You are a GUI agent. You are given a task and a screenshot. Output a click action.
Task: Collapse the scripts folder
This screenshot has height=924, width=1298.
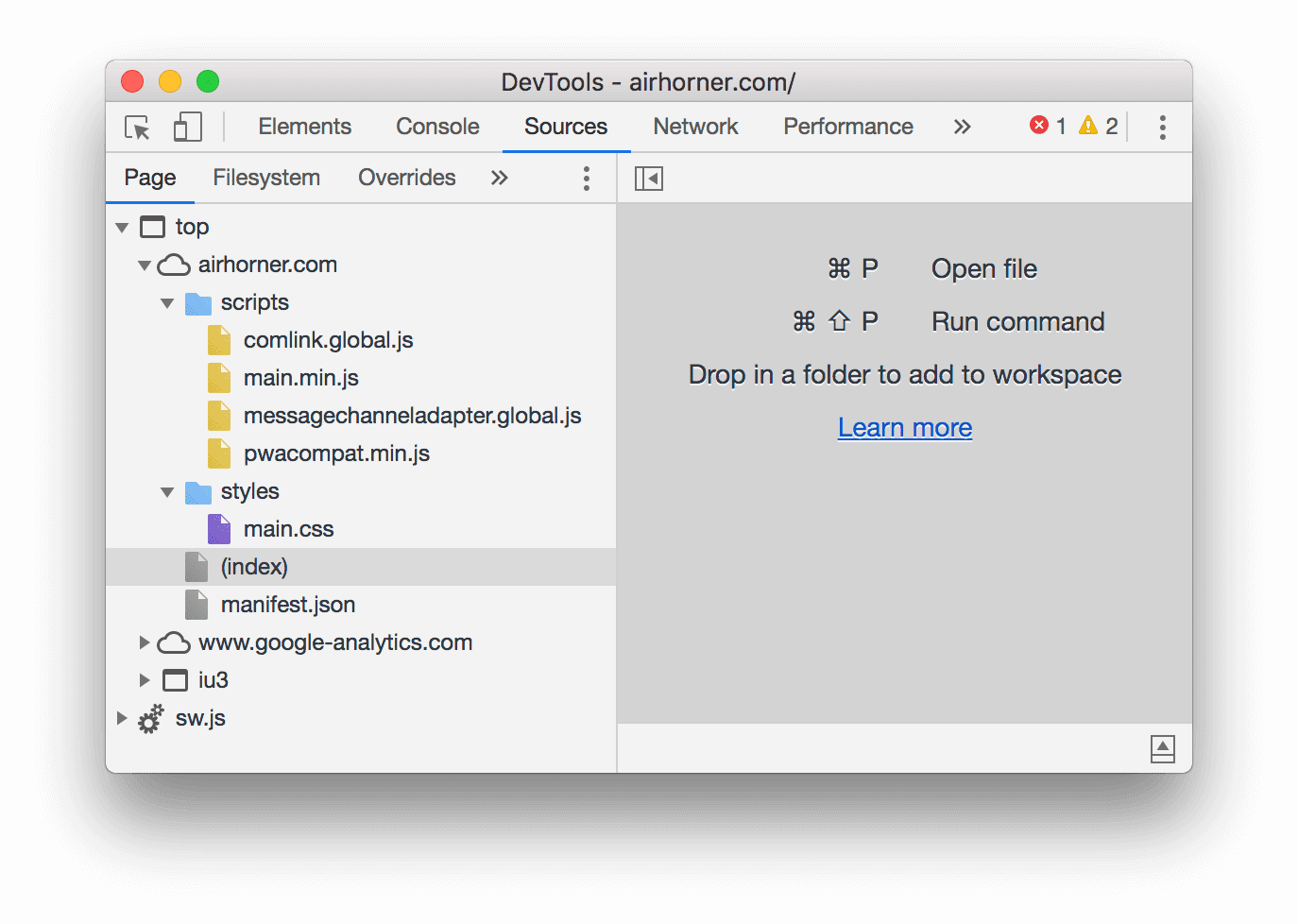167,302
